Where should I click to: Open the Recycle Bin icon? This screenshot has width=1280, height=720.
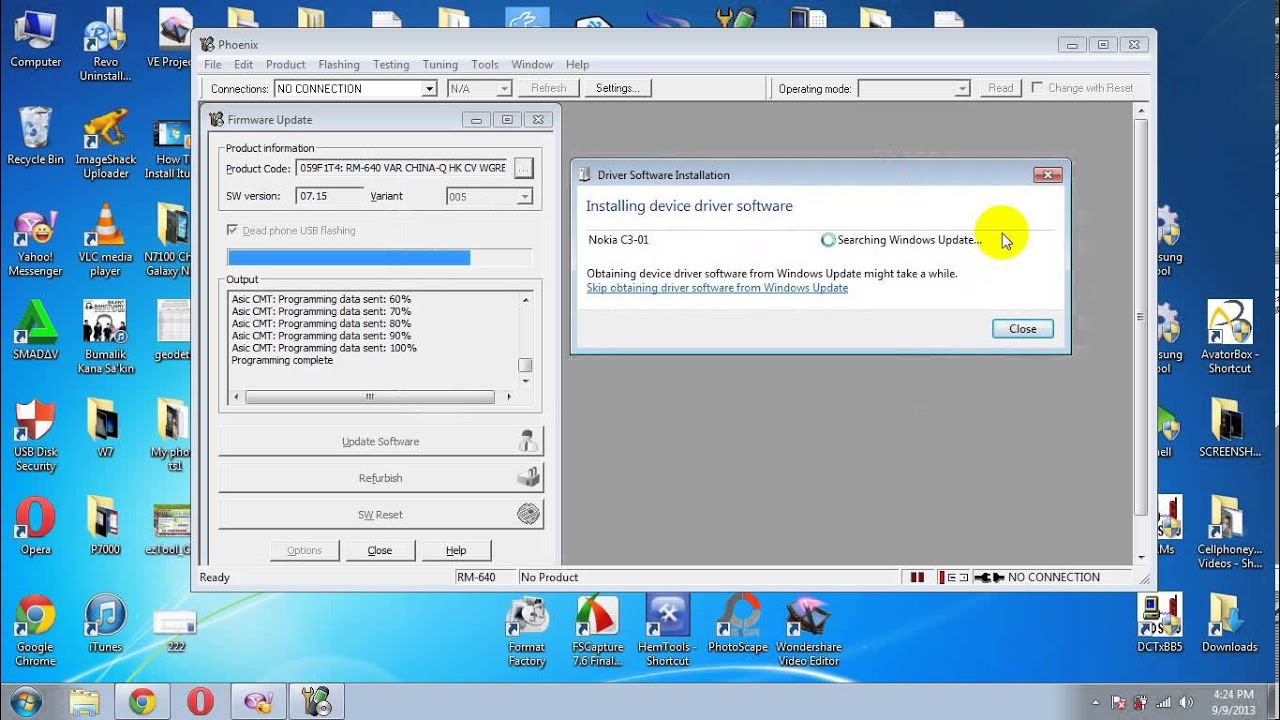tap(35, 136)
